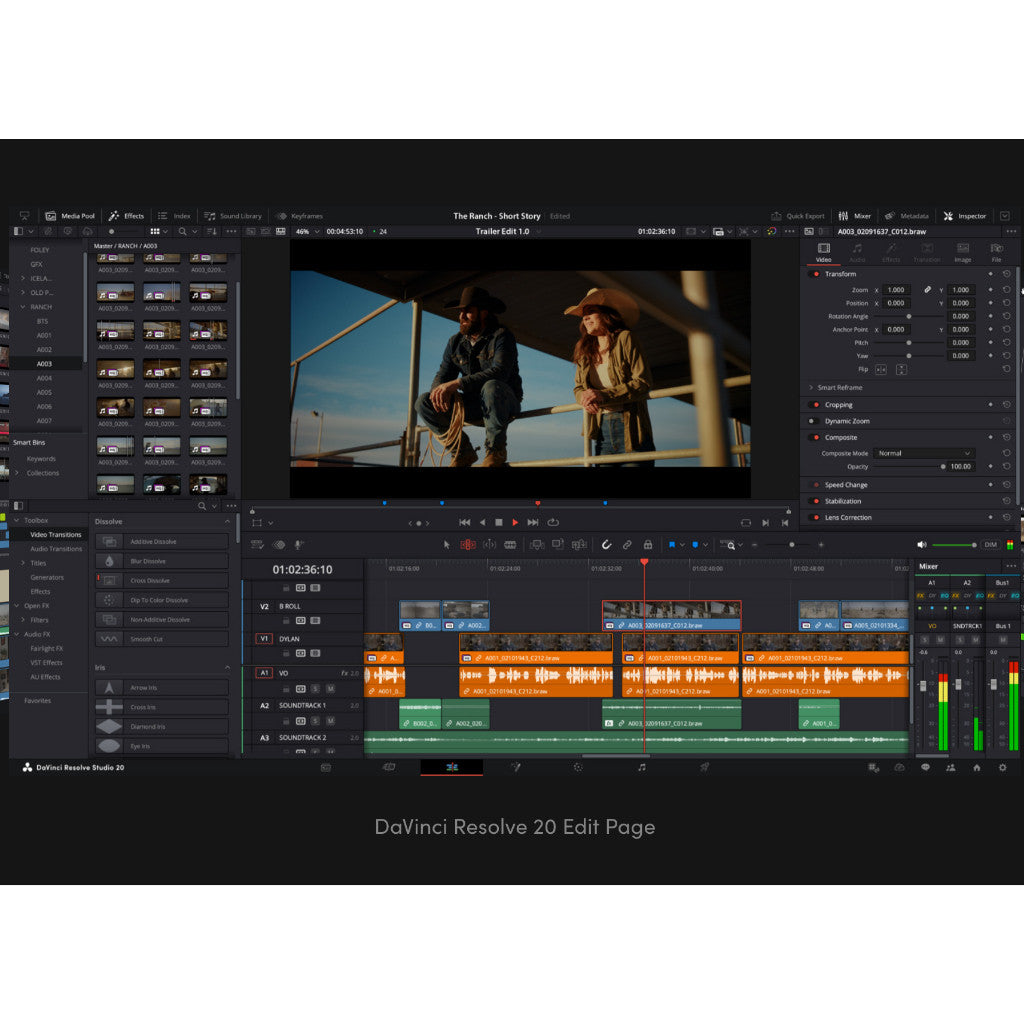Open the Color page icon
This screenshot has width=1024, height=1024.
tap(578, 767)
